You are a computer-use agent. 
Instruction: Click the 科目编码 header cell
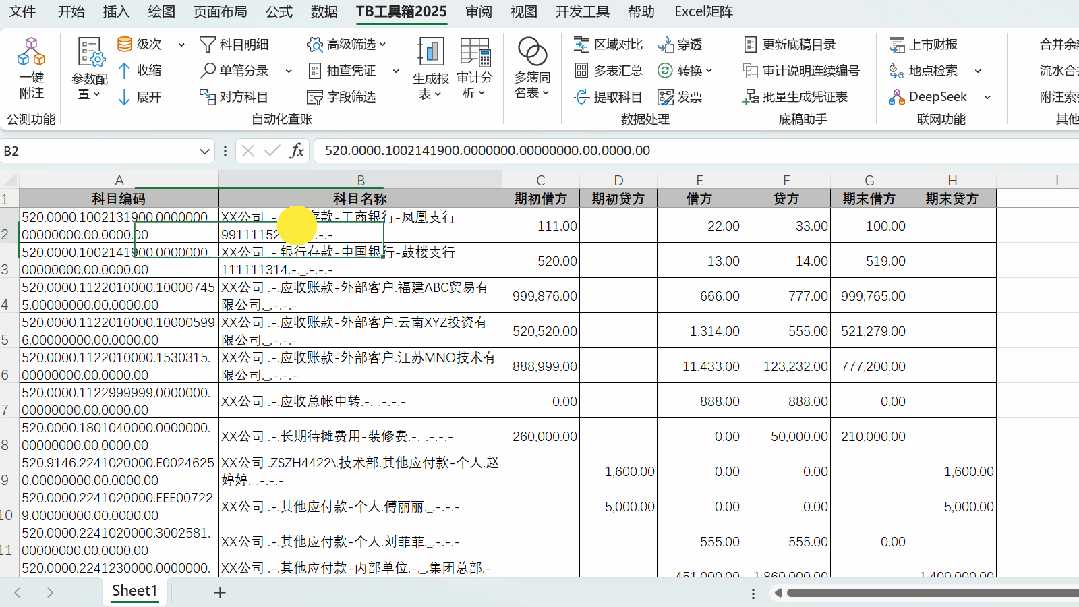[119, 199]
